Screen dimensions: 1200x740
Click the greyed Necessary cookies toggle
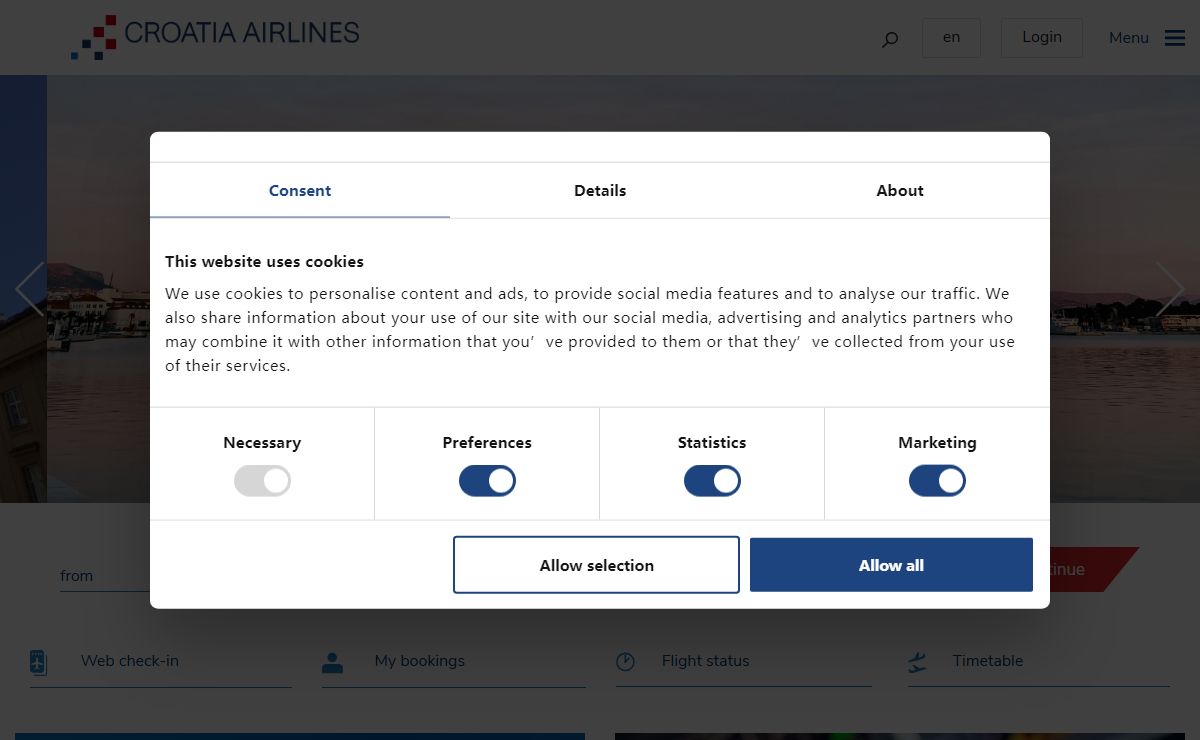pos(262,481)
